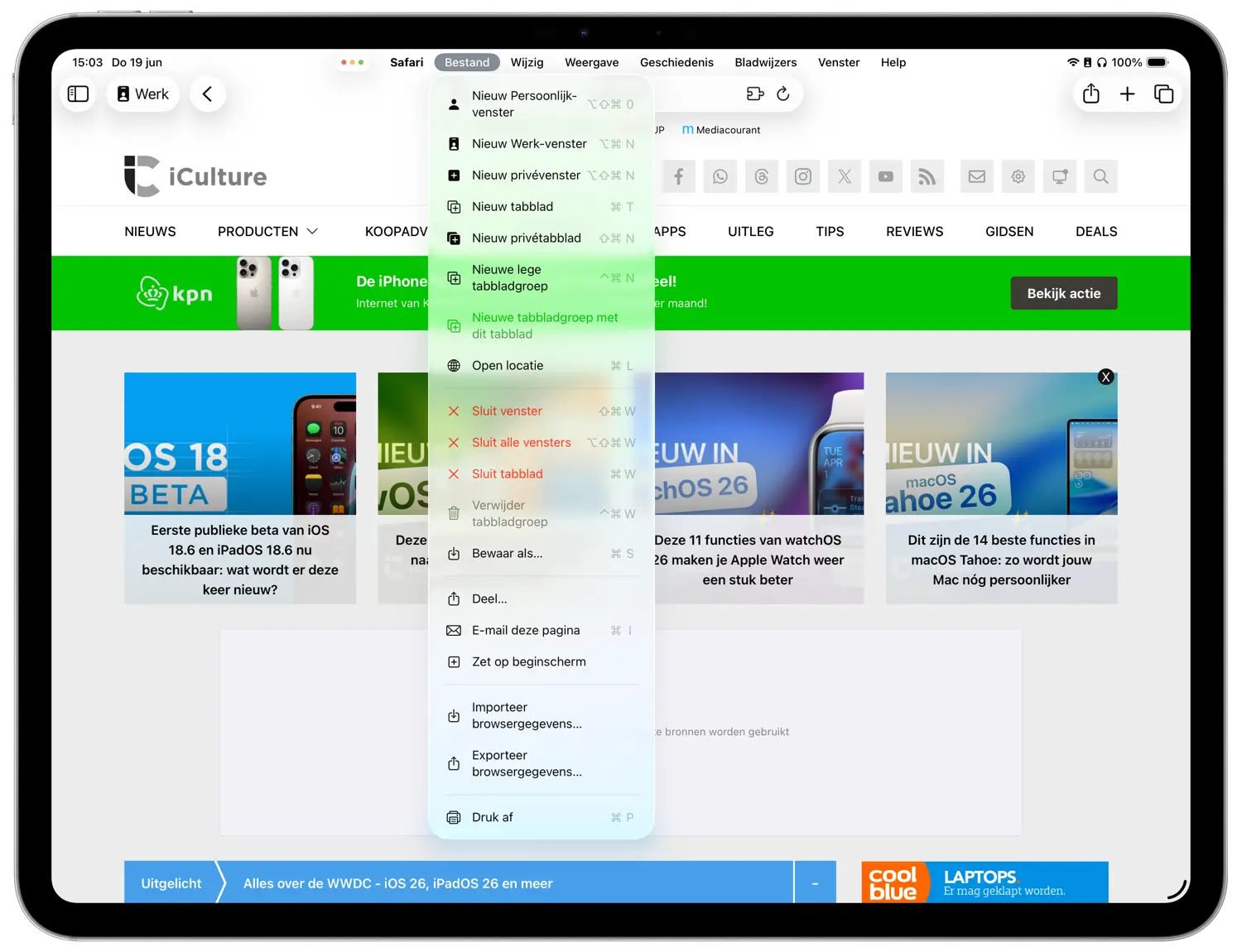Choose Deel... in the menu
Image resolution: width=1242 pixels, height=952 pixels.
(542, 599)
